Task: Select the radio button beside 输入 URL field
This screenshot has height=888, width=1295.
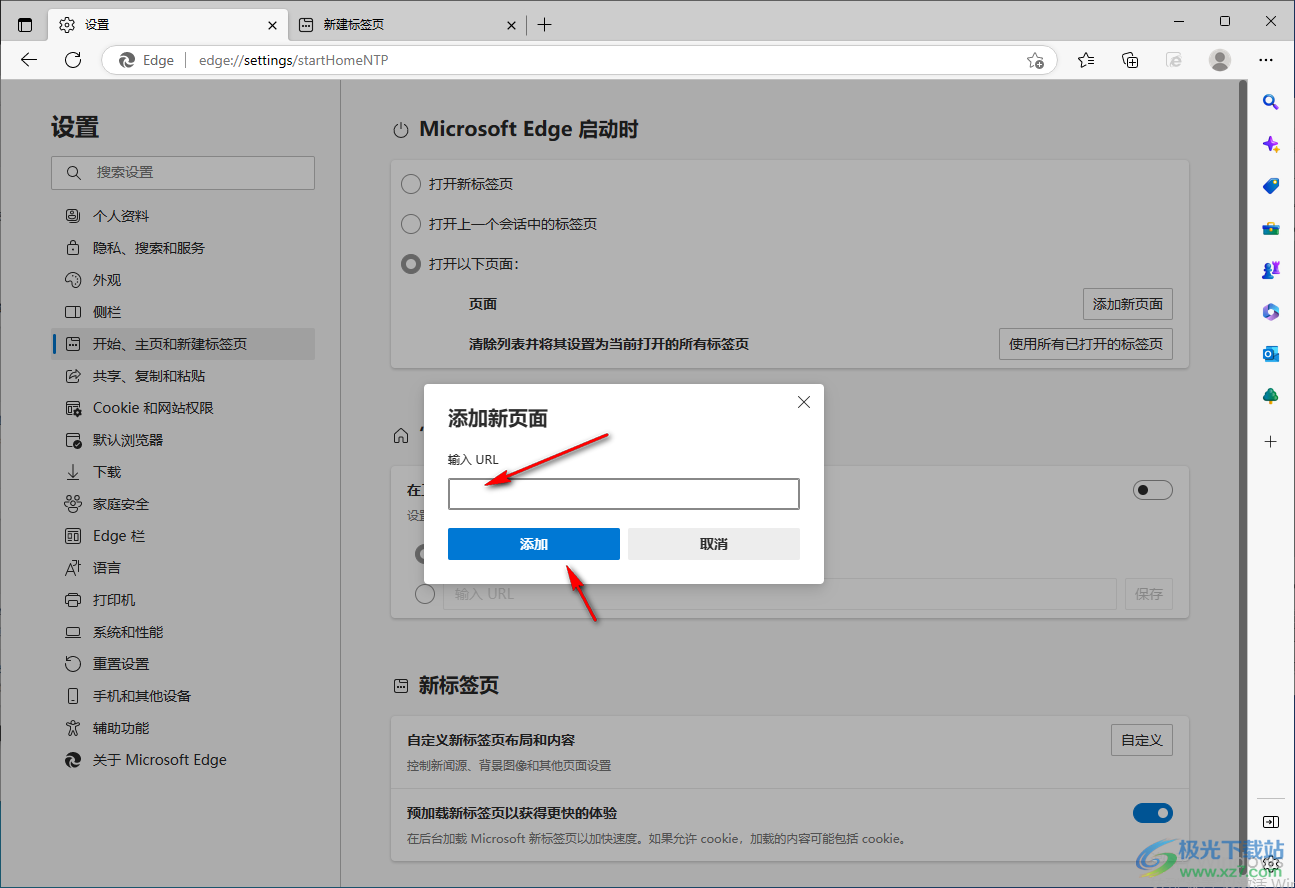Action: pyautogui.click(x=425, y=594)
